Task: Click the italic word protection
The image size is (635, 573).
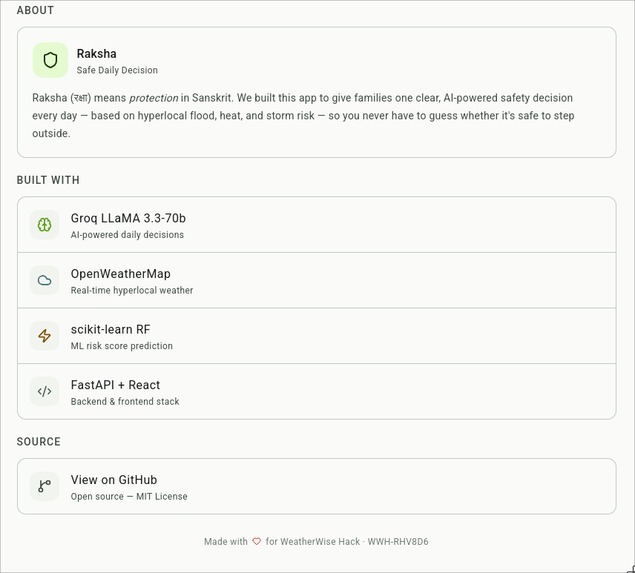Action: tap(153, 98)
